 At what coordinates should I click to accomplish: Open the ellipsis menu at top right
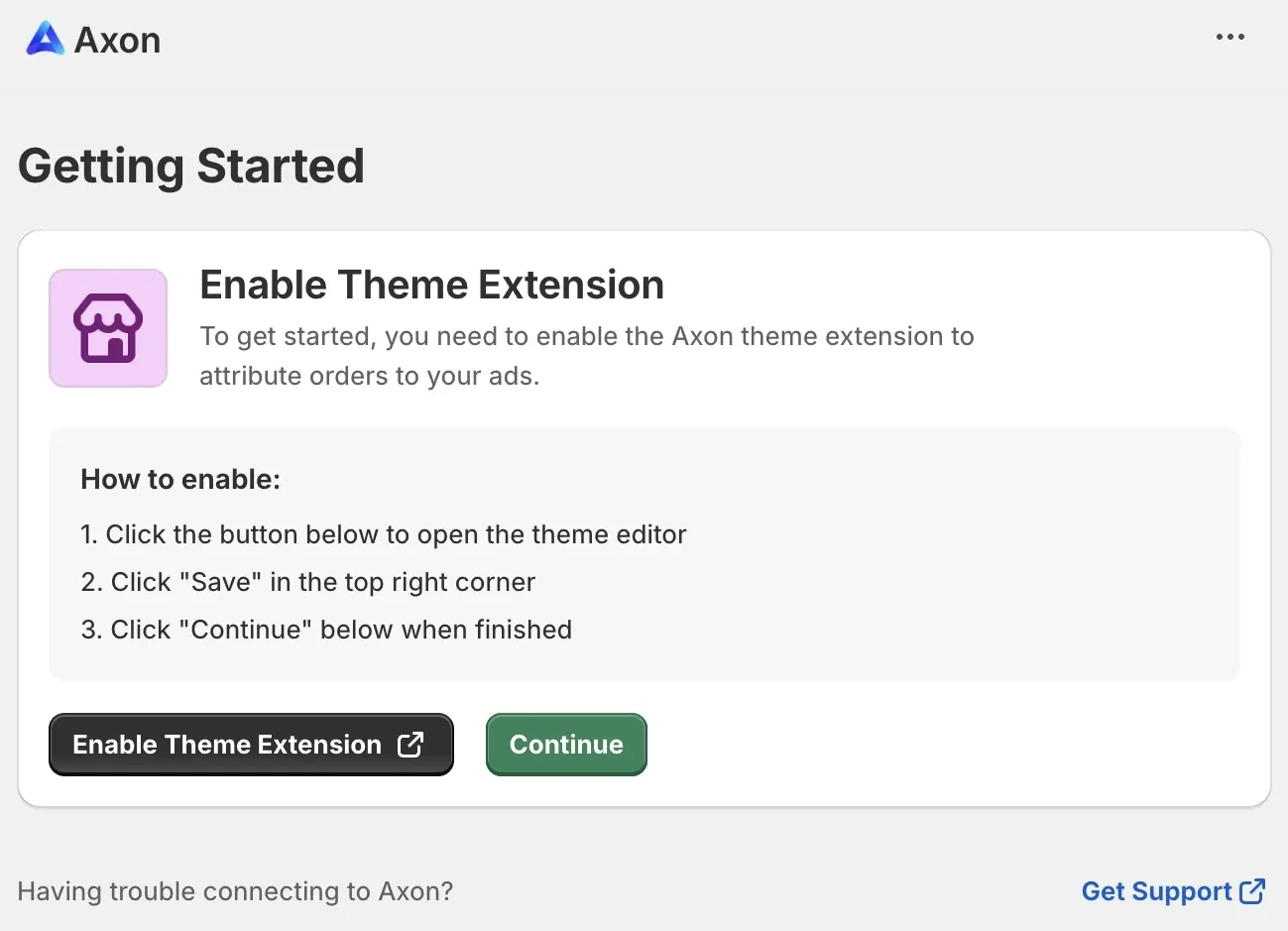[x=1230, y=37]
